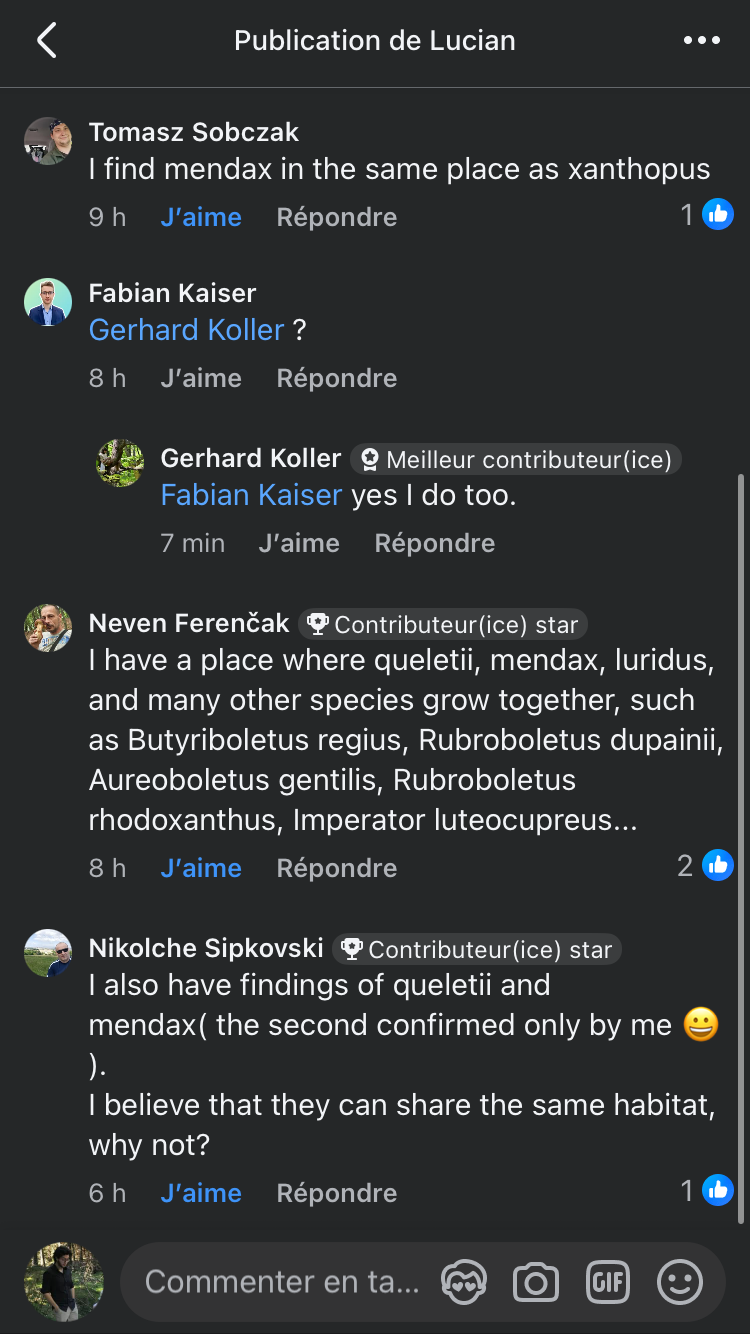Tap the back arrow icon

click(46, 41)
